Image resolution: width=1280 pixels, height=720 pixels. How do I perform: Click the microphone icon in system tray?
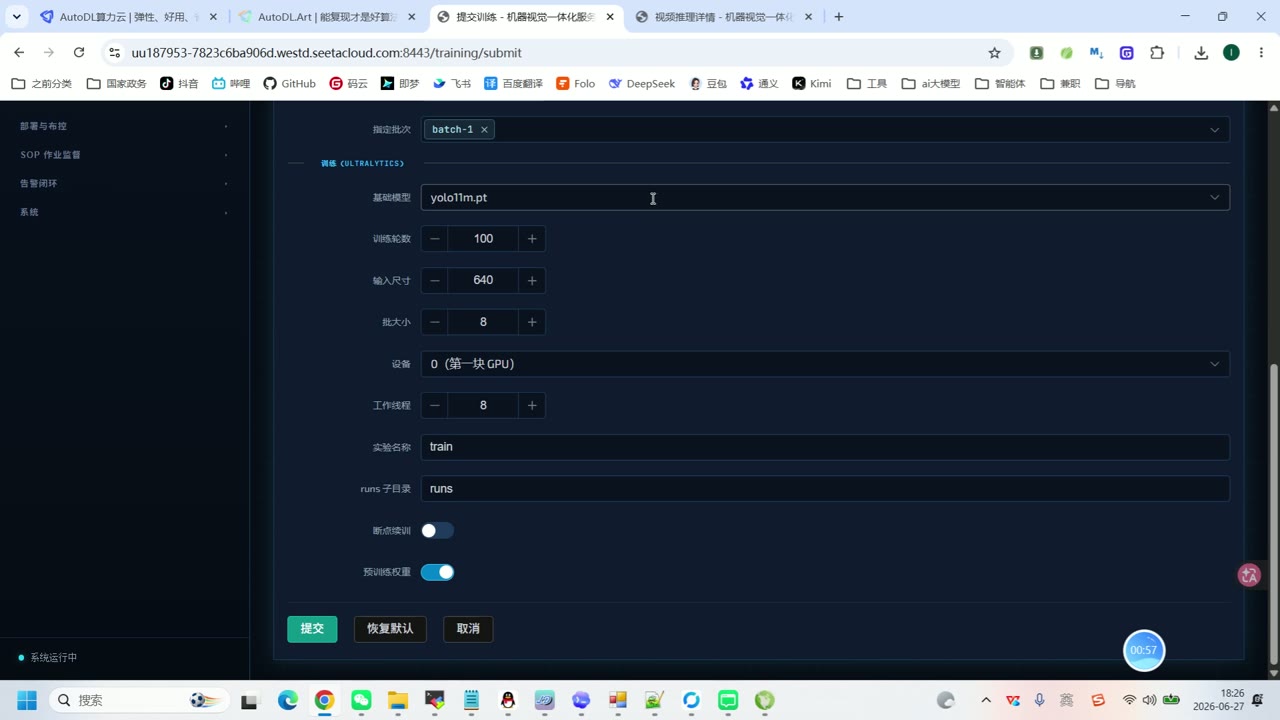point(1040,700)
